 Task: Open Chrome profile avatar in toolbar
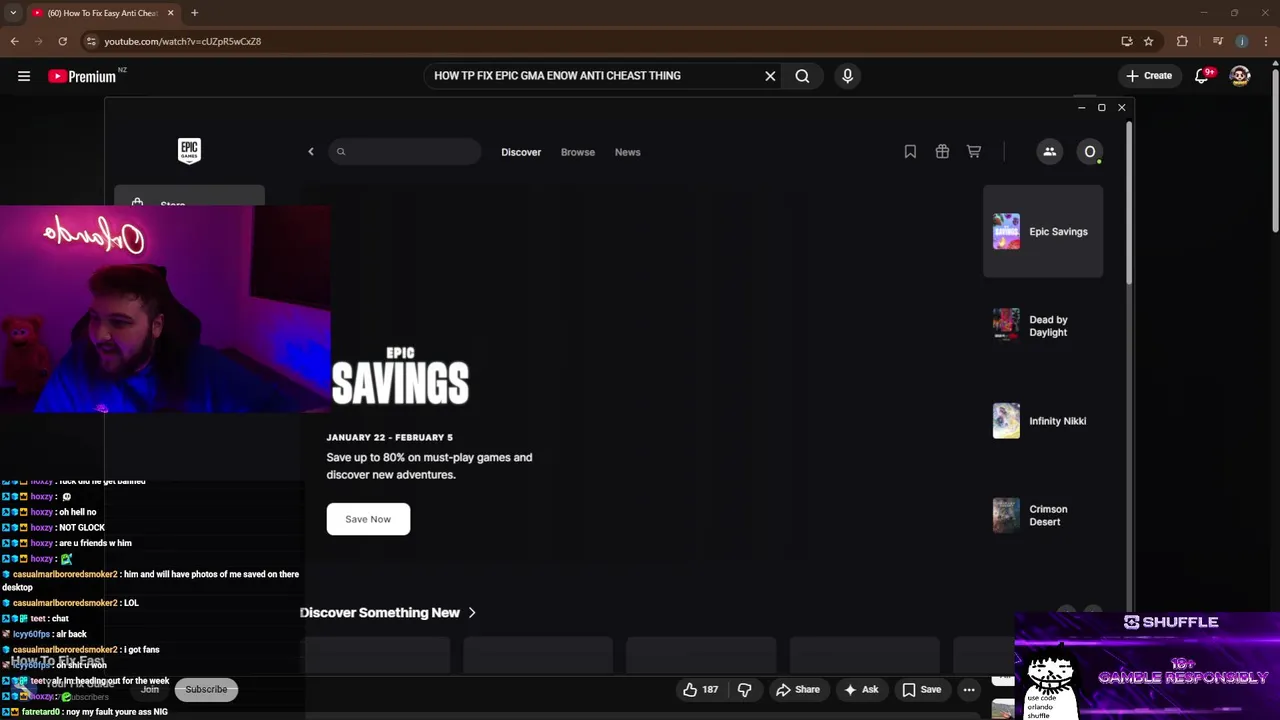(x=1242, y=41)
